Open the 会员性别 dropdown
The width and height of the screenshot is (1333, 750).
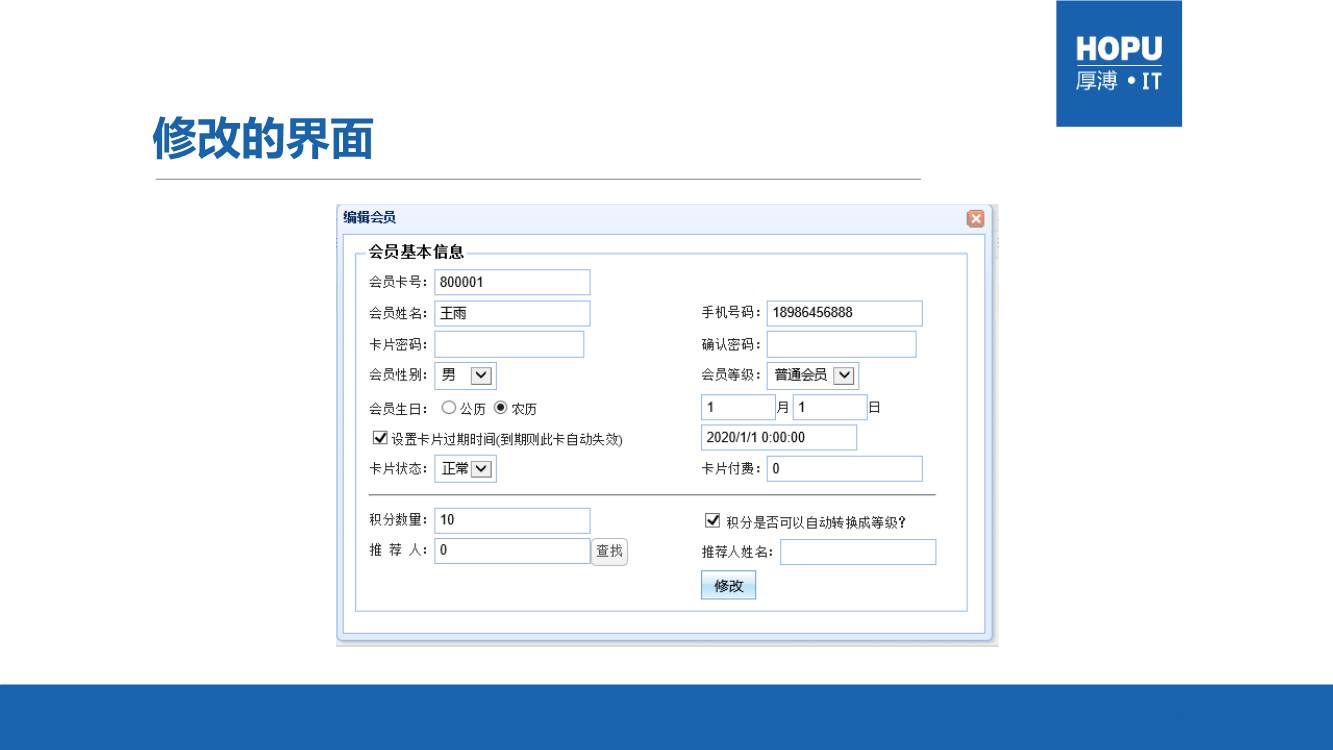466,375
